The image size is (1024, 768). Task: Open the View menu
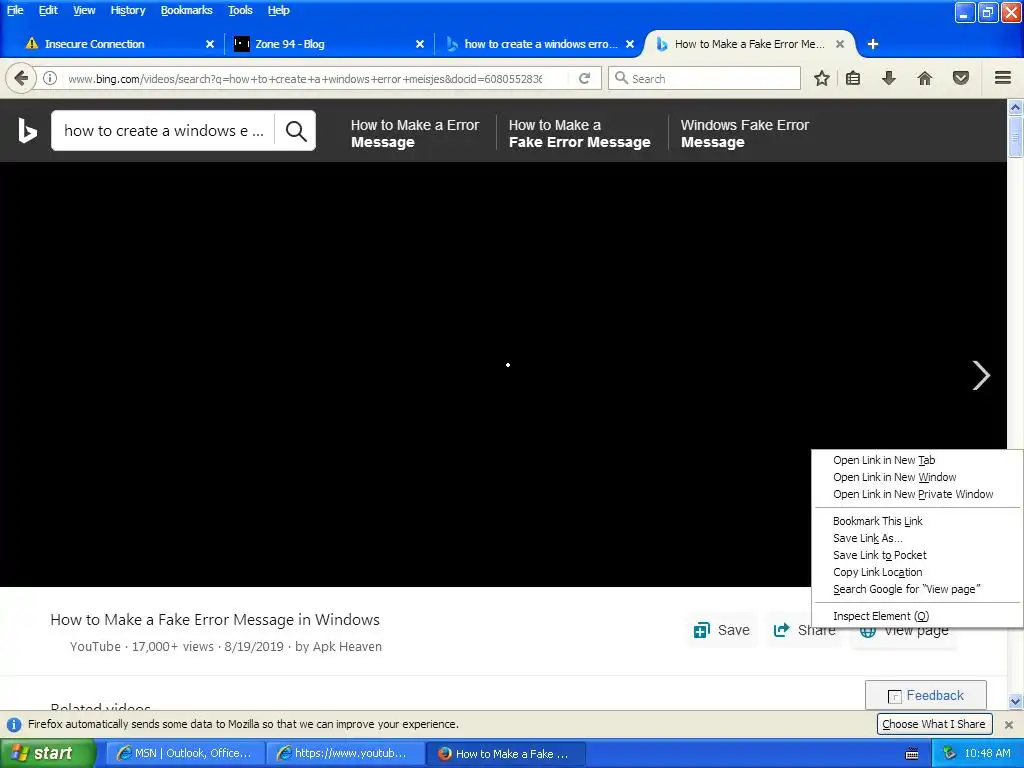pyautogui.click(x=84, y=10)
